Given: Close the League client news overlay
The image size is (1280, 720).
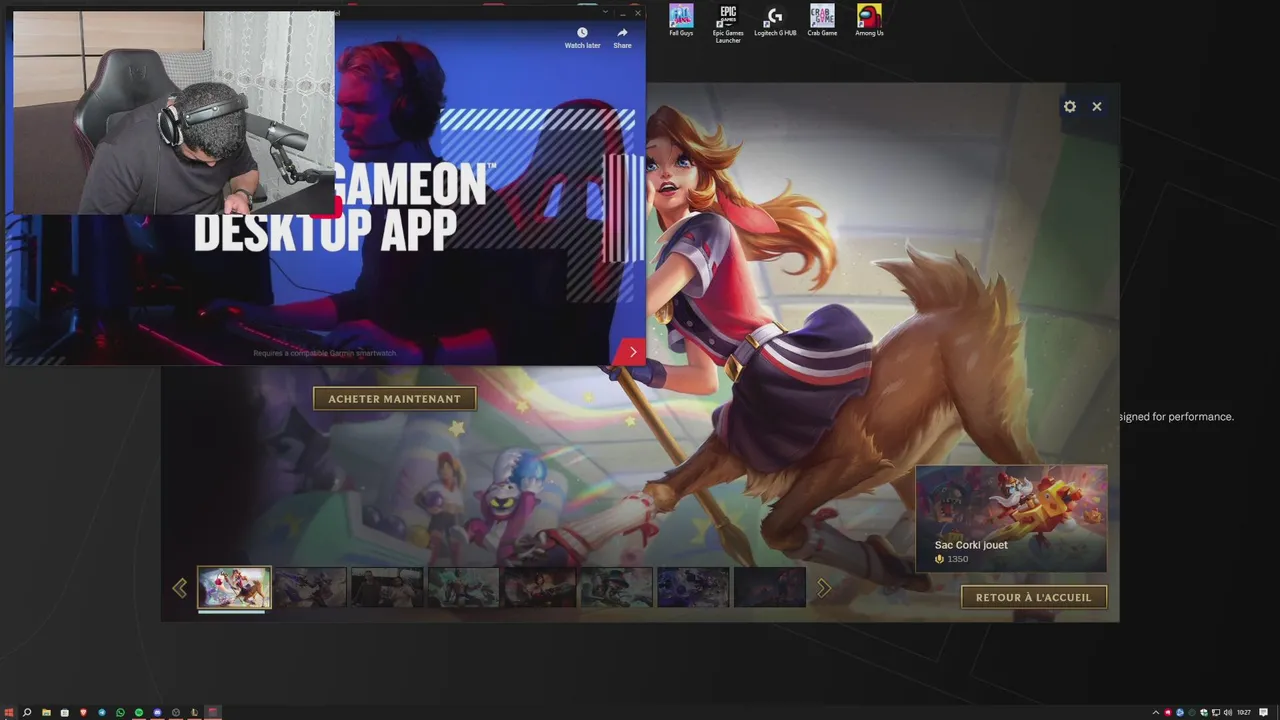Looking at the screenshot, I should click(1097, 106).
